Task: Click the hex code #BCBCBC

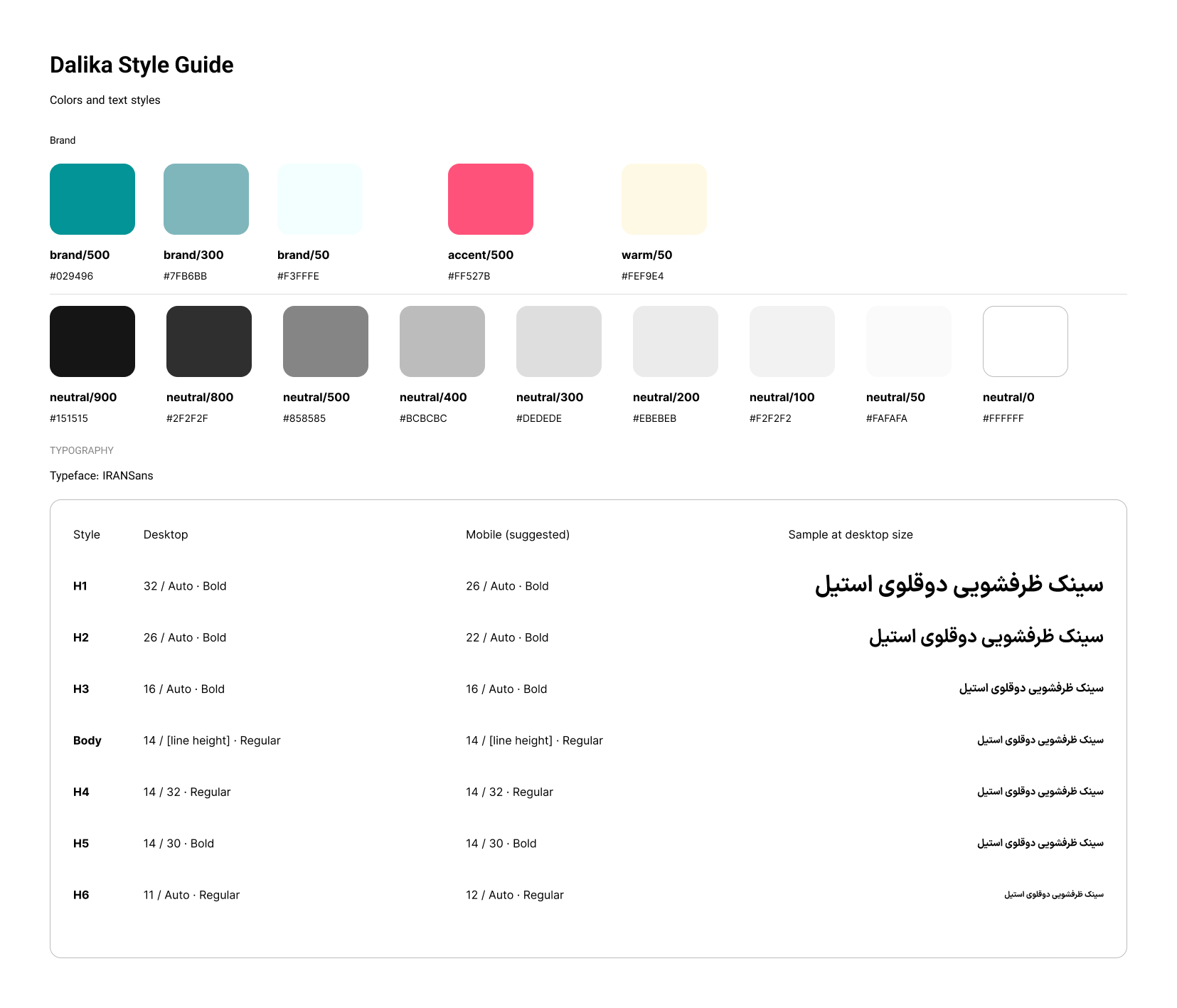Action: 423,418
